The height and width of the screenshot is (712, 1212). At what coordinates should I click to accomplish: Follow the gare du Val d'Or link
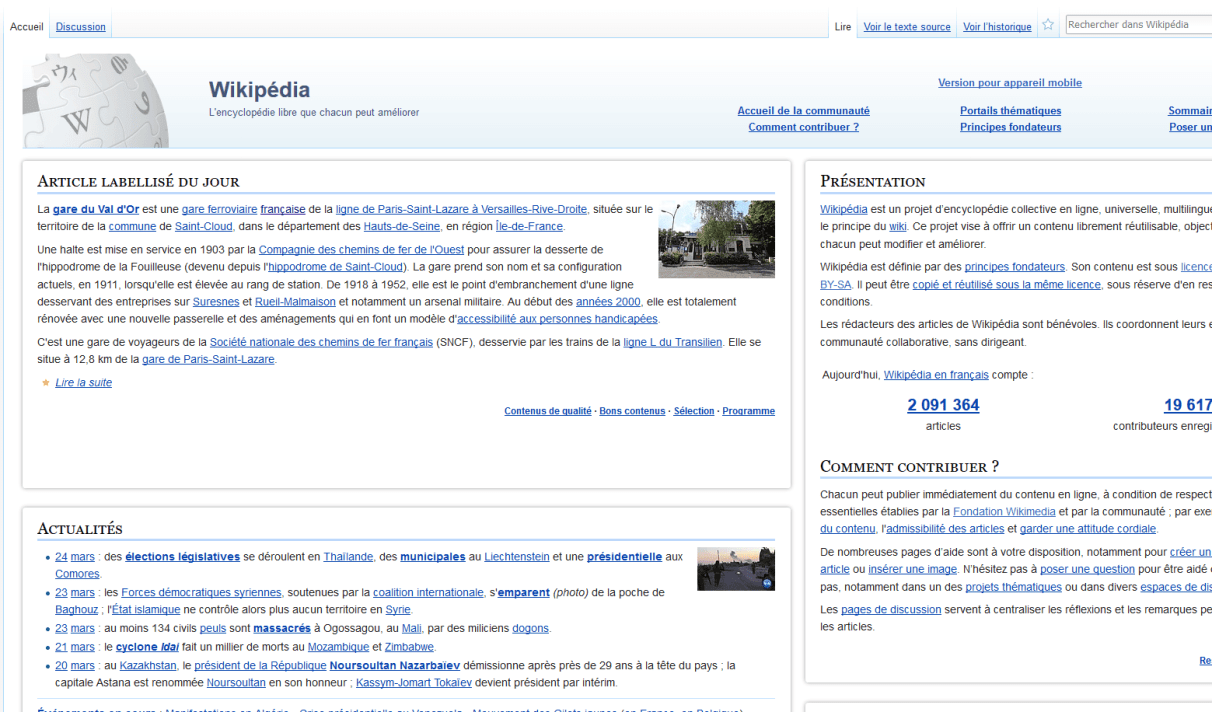(96, 209)
